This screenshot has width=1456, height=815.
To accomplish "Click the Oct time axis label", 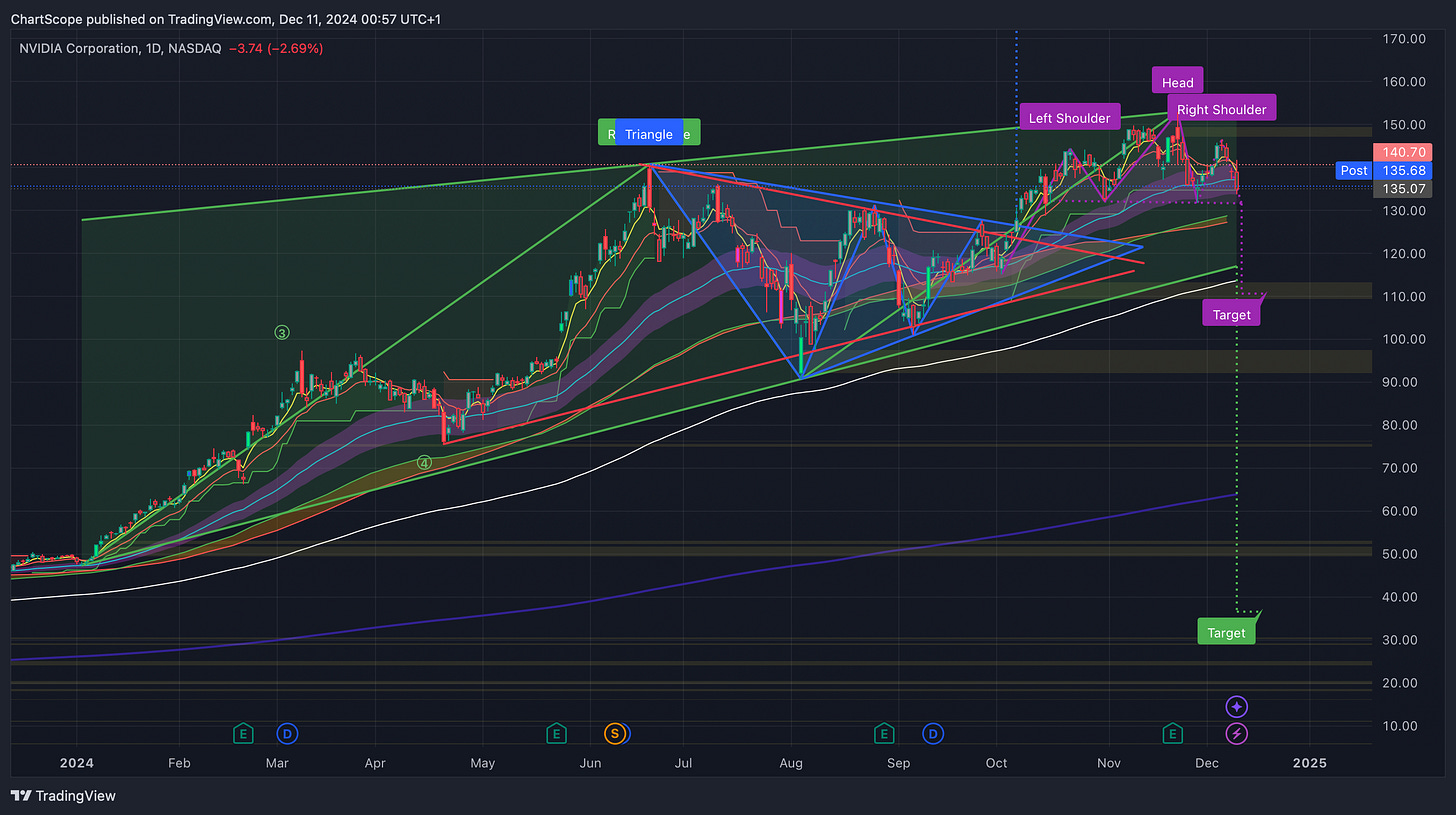I will click(998, 763).
